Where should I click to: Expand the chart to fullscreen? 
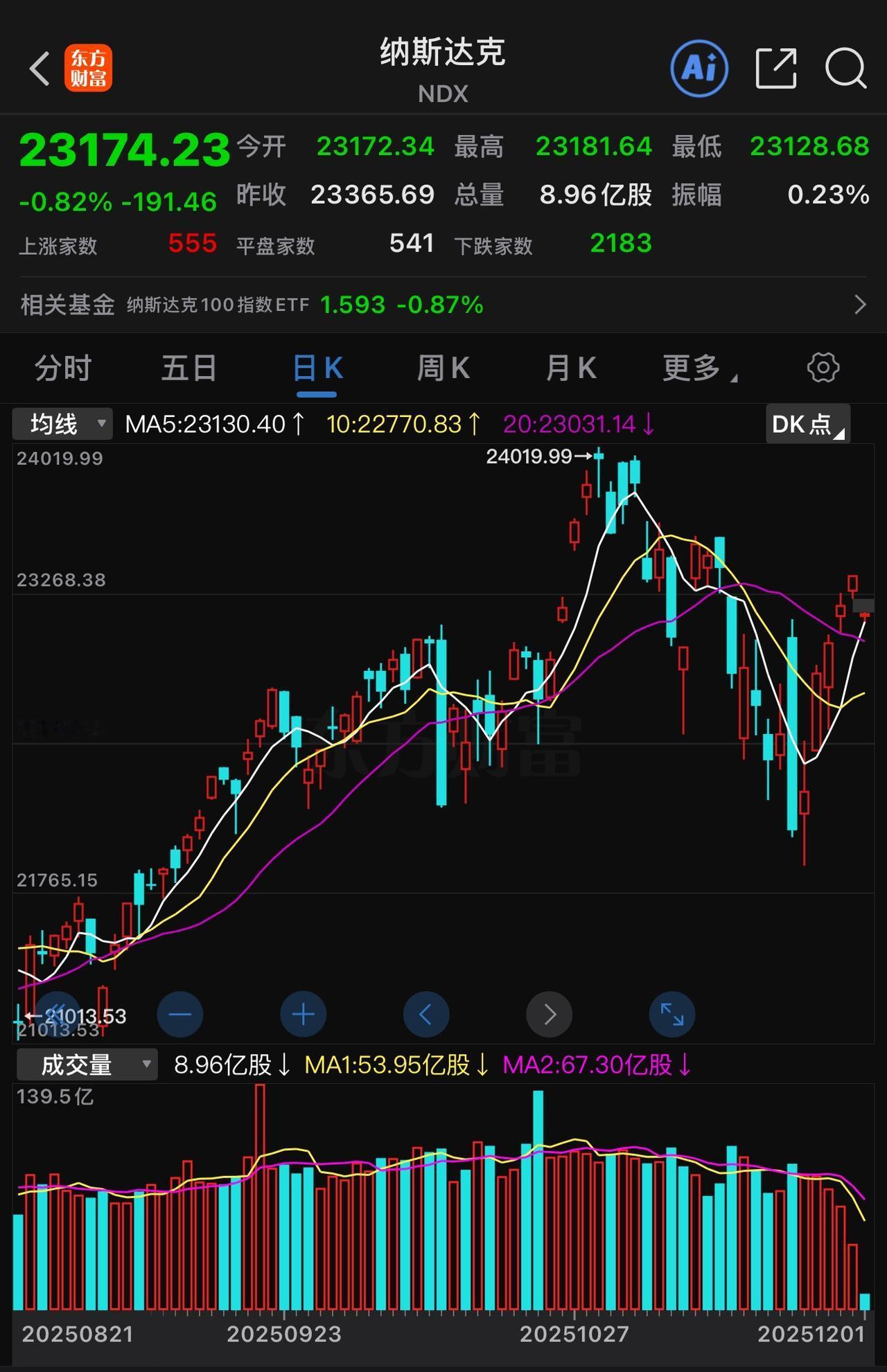[672, 1015]
